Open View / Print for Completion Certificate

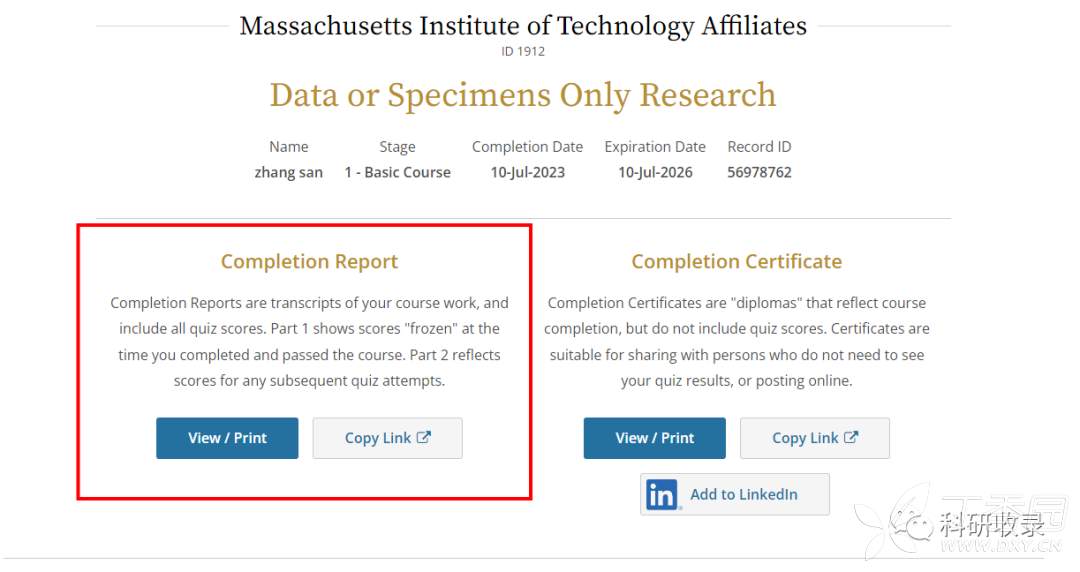(x=654, y=438)
